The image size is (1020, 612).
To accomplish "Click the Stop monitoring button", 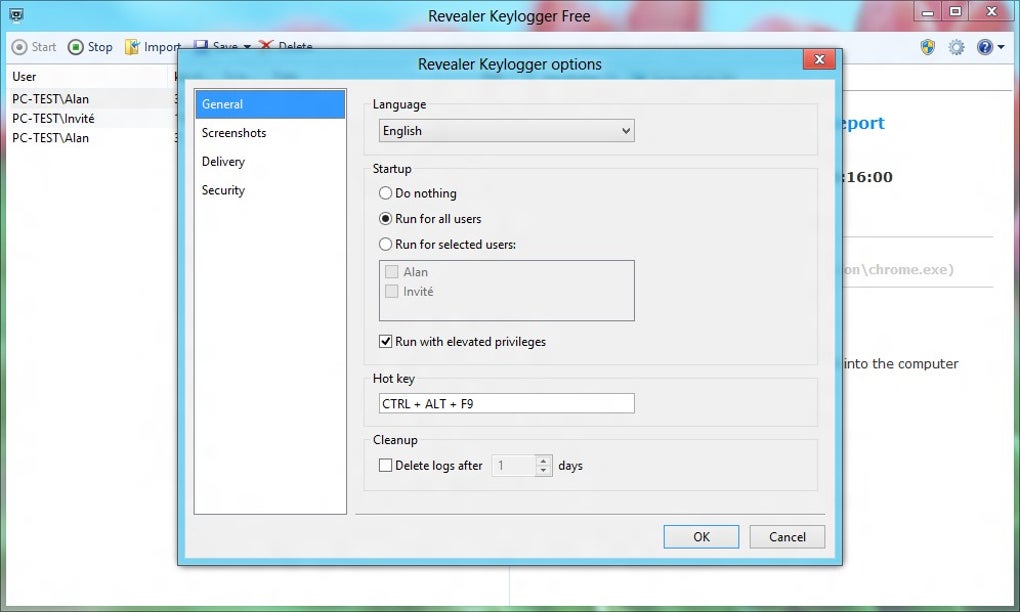I will [x=90, y=47].
